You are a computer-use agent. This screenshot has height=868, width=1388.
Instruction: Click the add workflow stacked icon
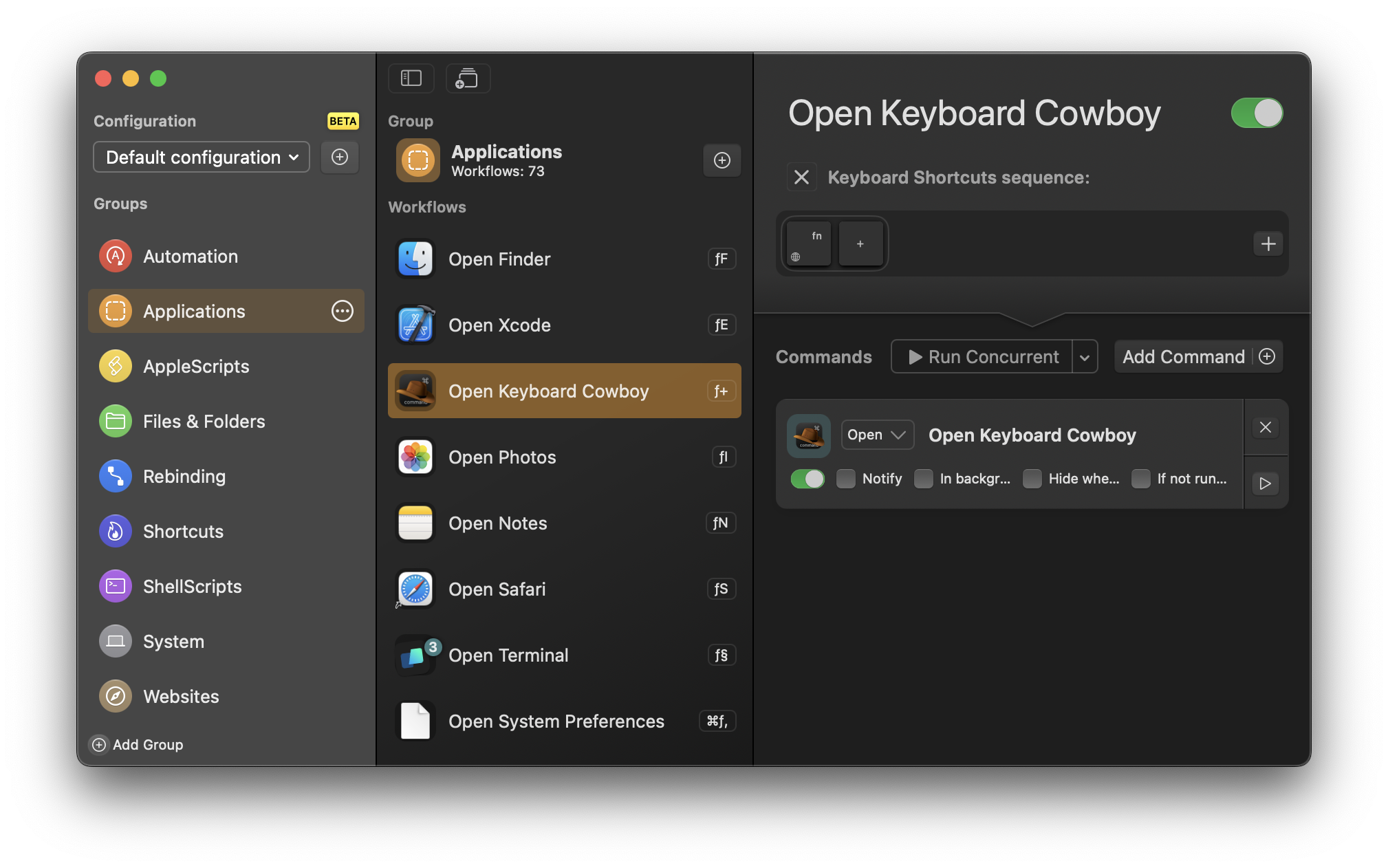(x=468, y=78)
